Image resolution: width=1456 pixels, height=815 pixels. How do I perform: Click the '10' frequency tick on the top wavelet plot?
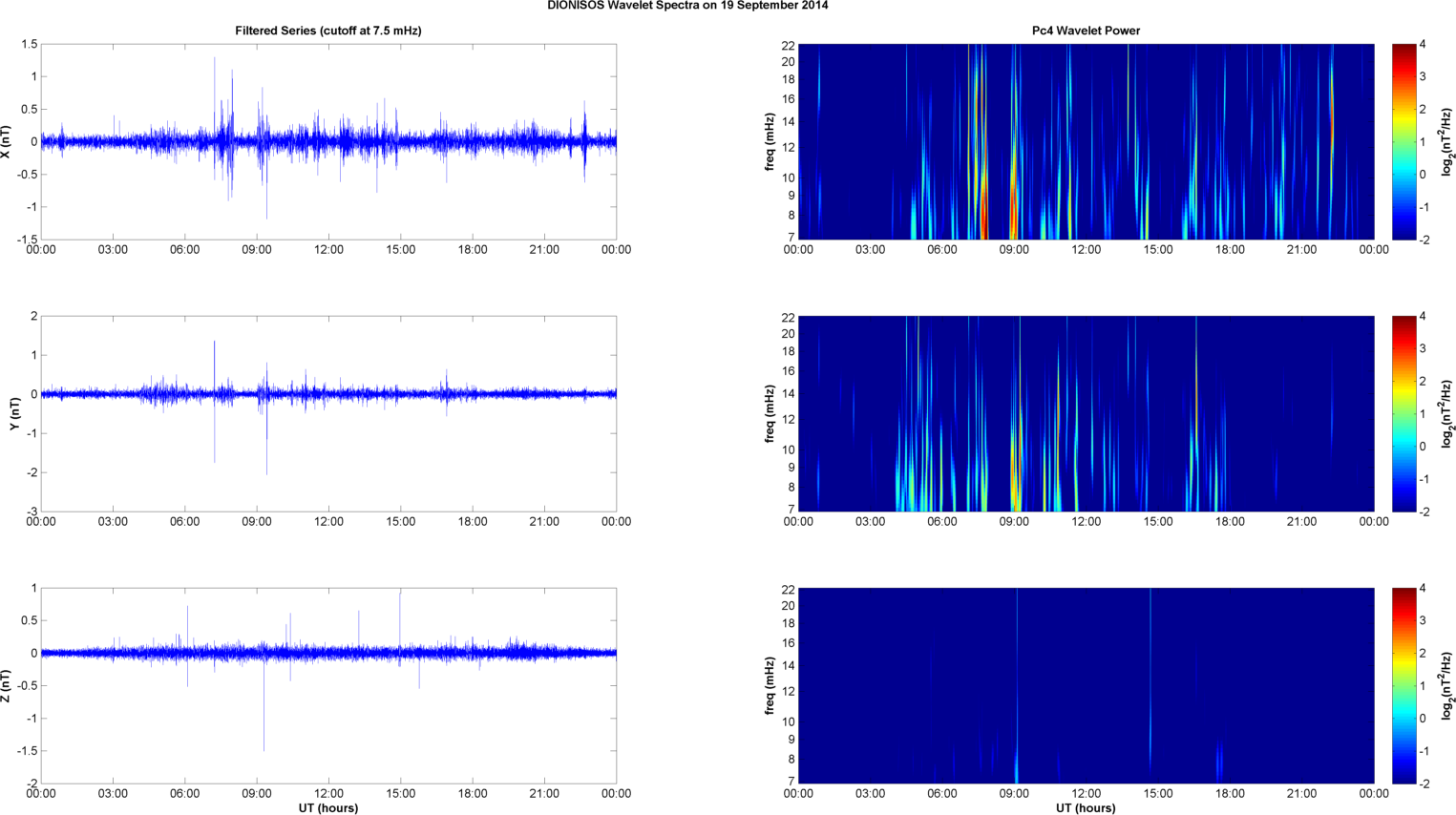(x=788, y=178)
